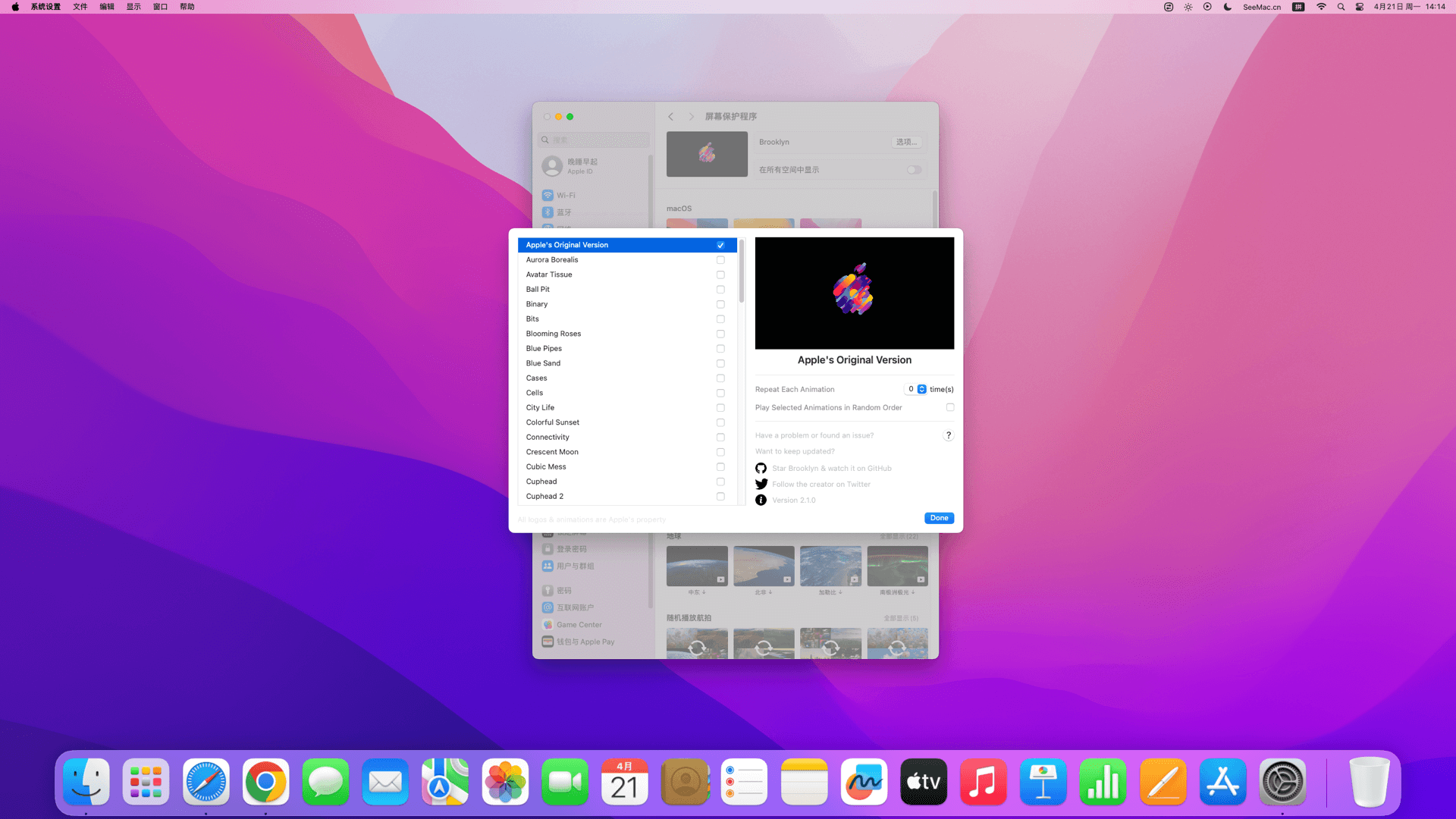1456x819 pixels.
Task: Click 选项... button in Screen Saver window
Action: pos(906,142)
